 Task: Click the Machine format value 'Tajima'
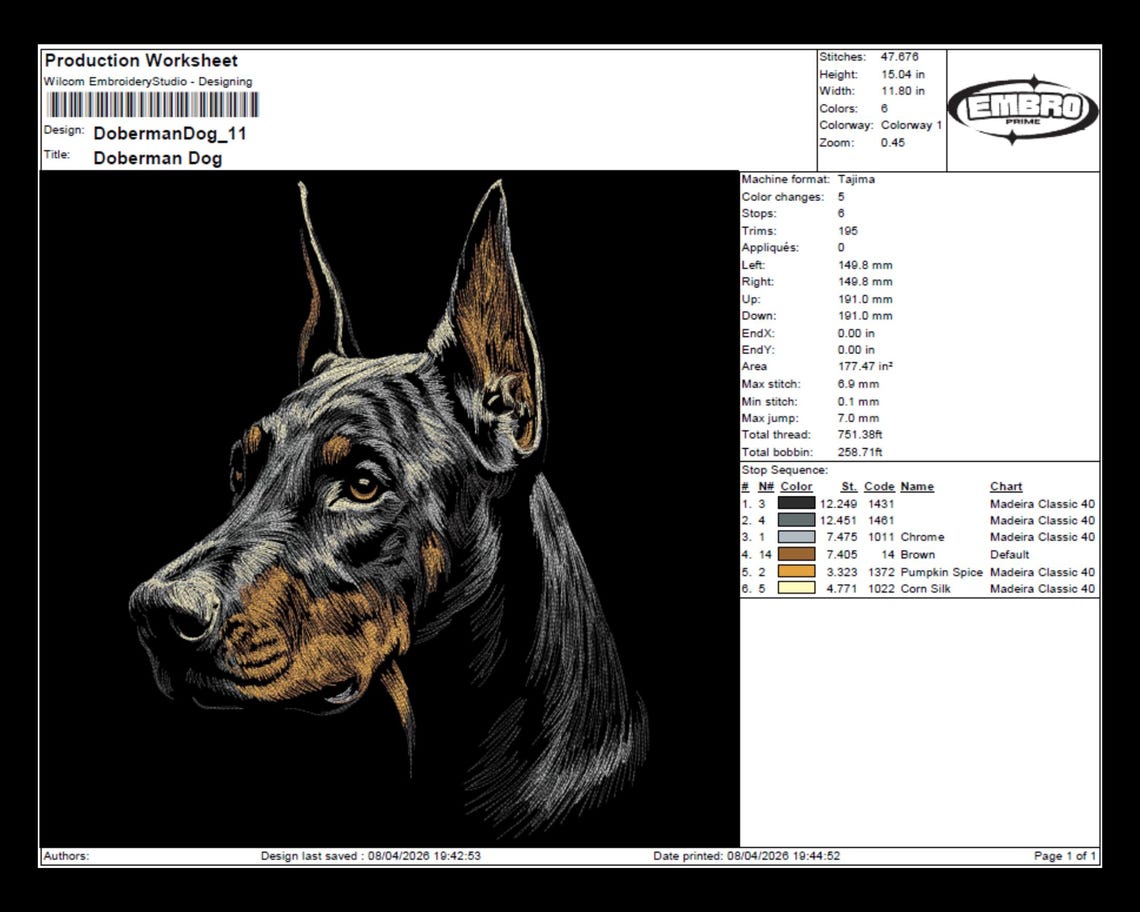856,179
